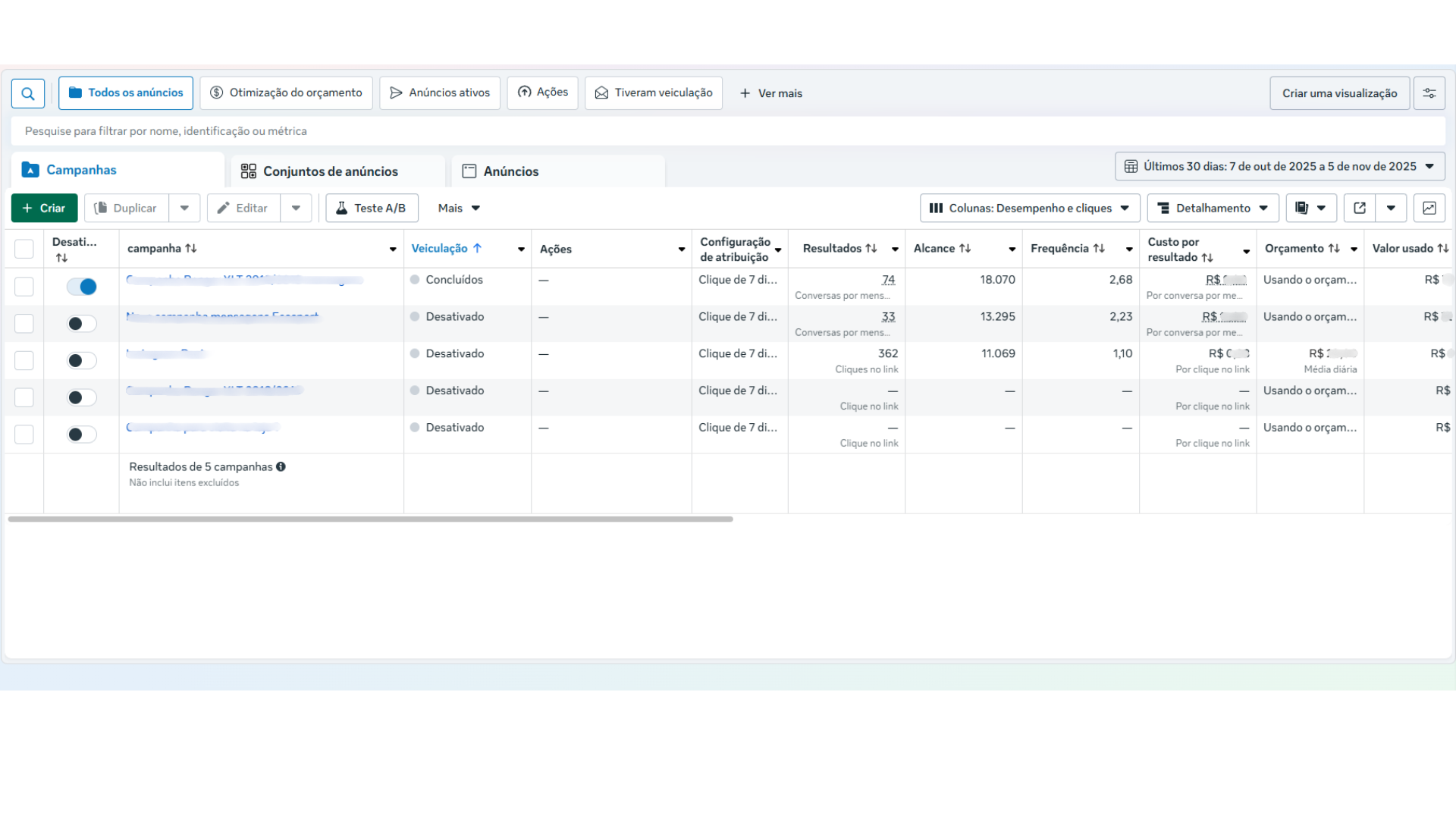Click Criar uma visualização button
1456x819 pixels.
(1339, 93)
